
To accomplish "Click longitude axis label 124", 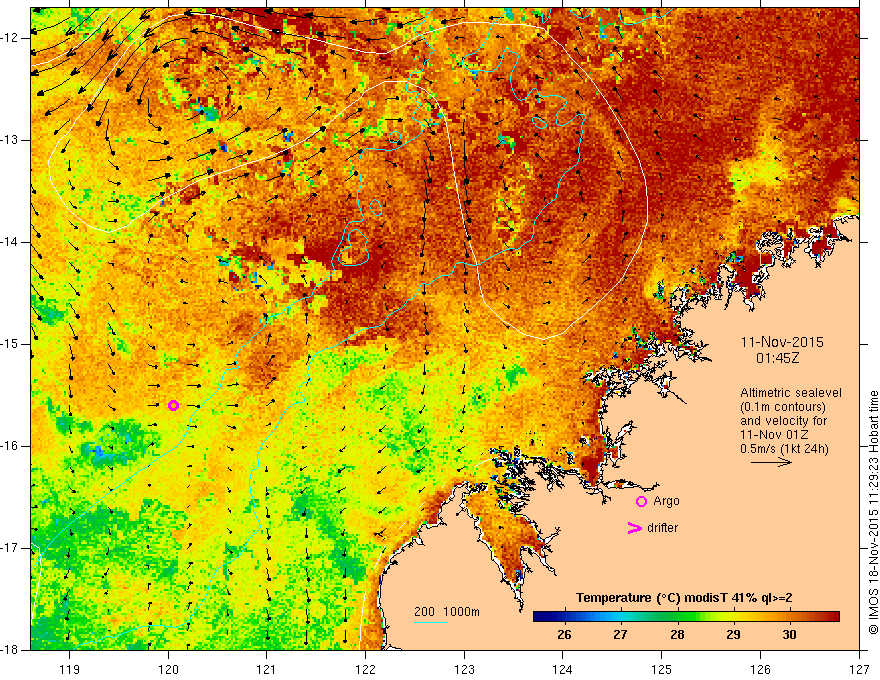I will pyautogui.click(x=563, y=669).
